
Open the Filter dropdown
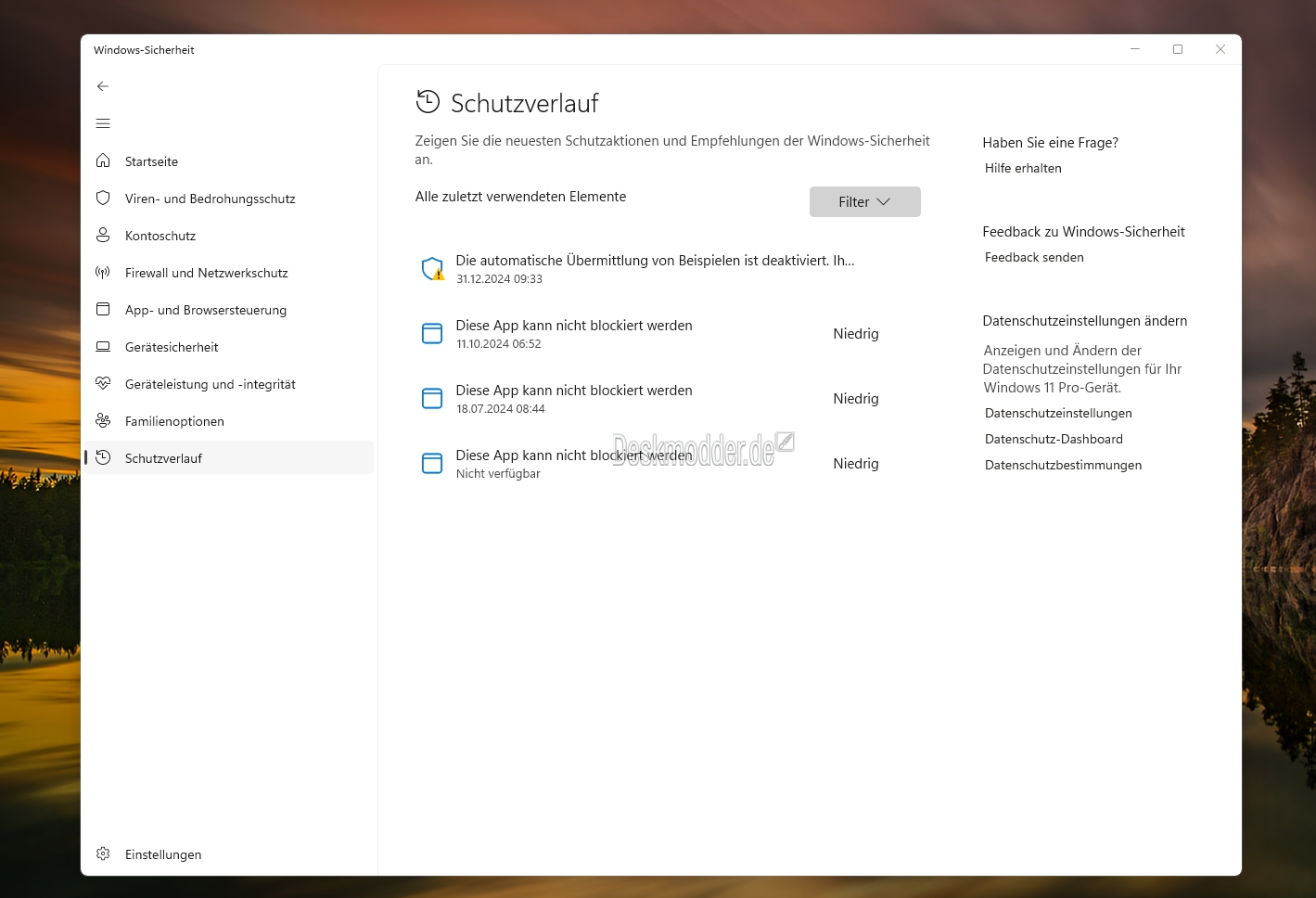(x=864, y=201)
